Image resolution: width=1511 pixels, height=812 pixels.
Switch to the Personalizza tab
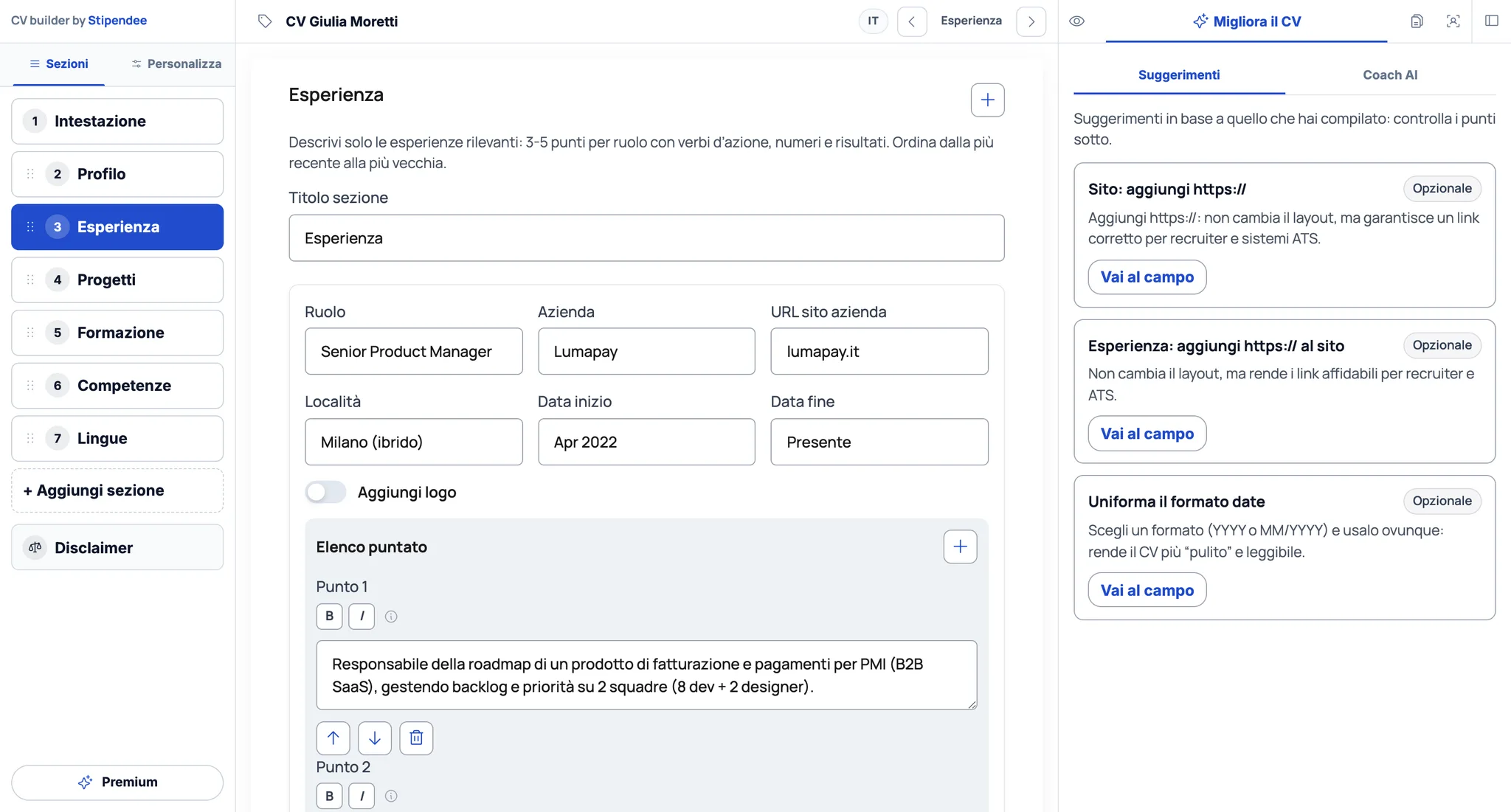click(x=177, y=64)
